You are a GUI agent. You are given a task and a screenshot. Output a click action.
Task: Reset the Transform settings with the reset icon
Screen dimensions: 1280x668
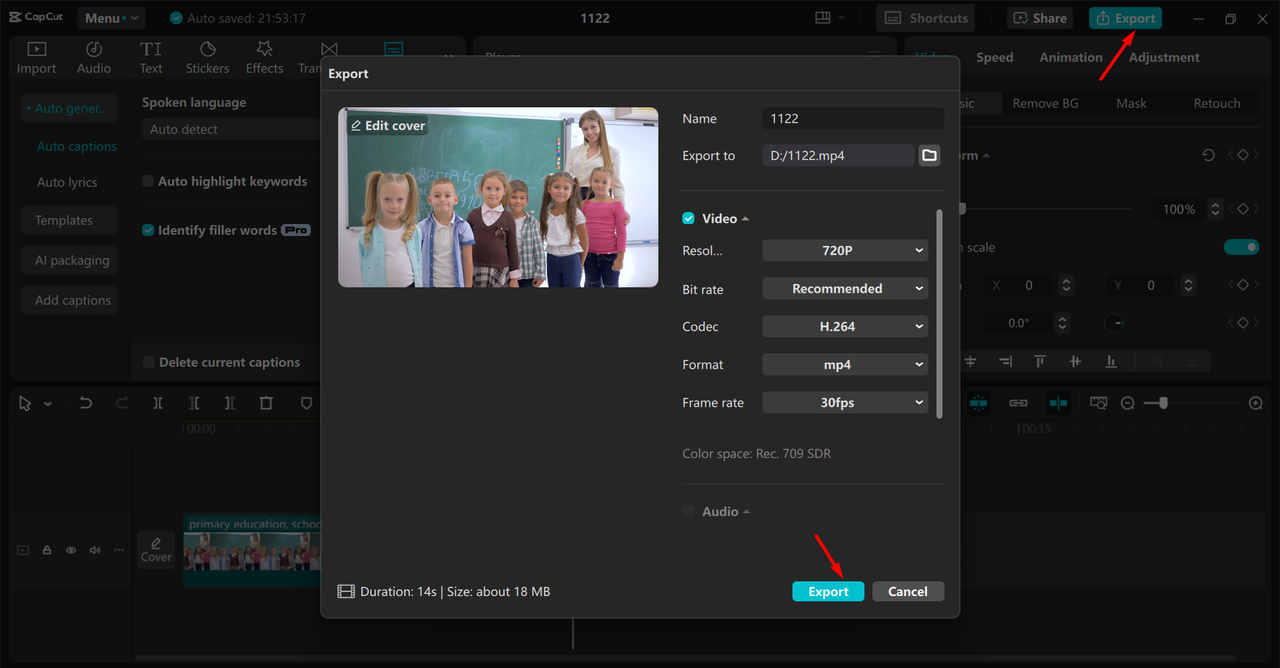[1209, 155]
